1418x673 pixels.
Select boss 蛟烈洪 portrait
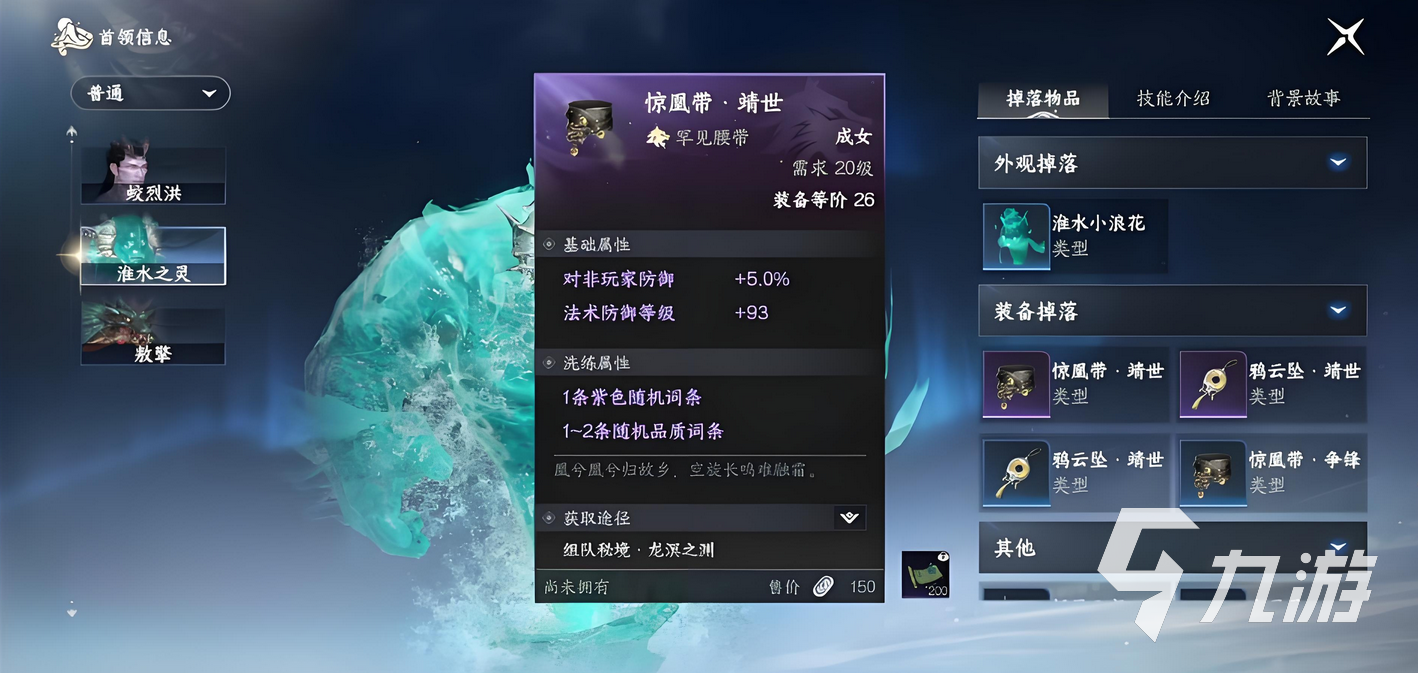coord(153,175)
